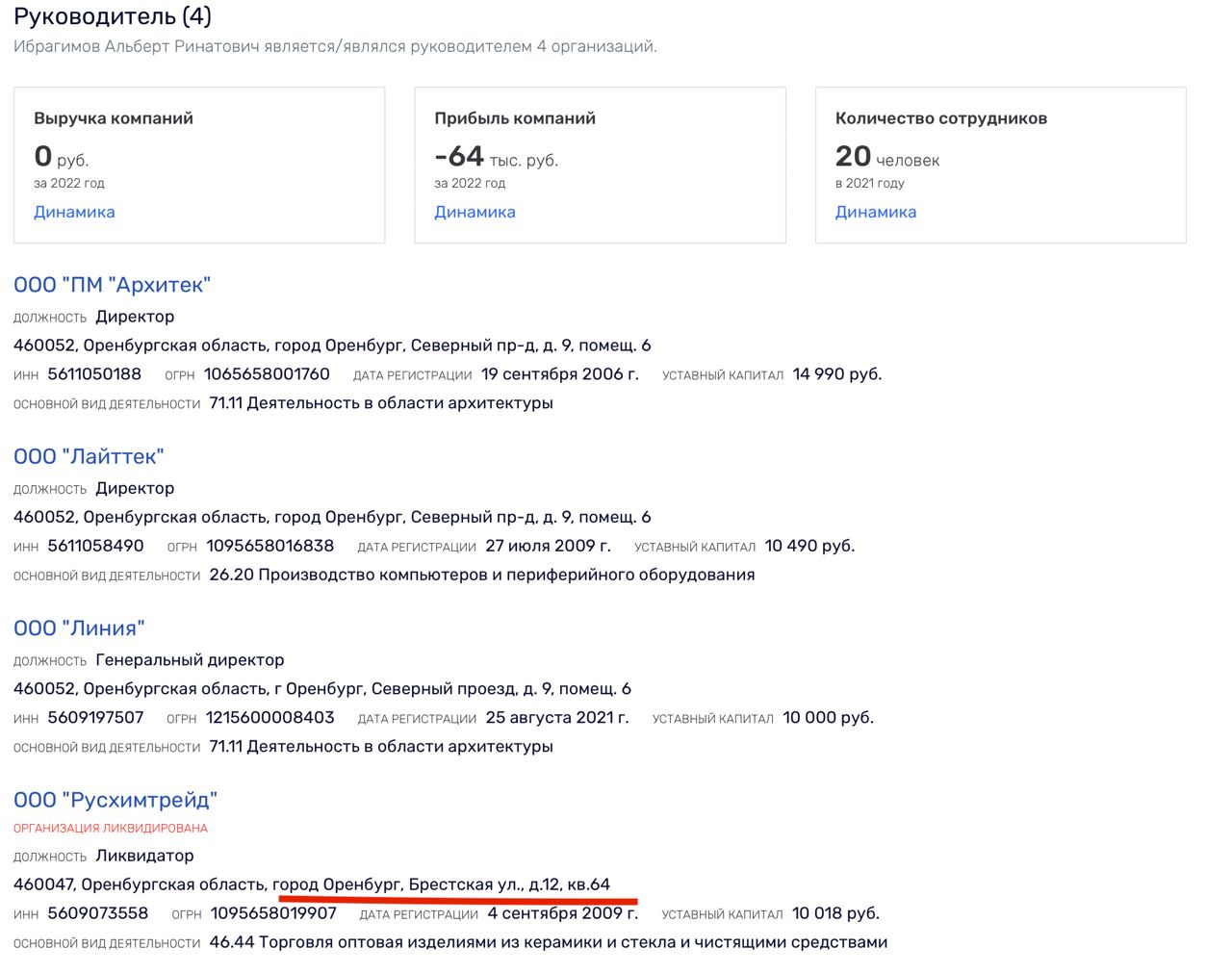The width and height of the screenshot is (1232, 973).
Task: Select INN value 5611058490
Action: (x=95, y=546)
